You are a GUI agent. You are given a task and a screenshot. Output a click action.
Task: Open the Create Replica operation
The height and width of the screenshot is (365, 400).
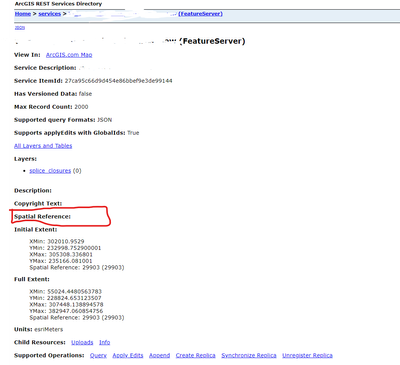pyautogui.click(x=196, y=355)
